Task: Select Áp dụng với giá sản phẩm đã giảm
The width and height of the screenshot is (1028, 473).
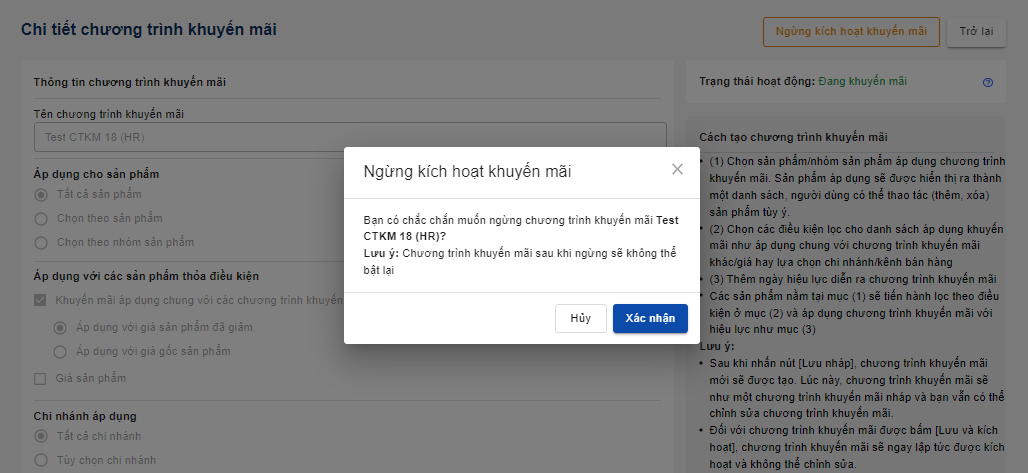Action: coord(60,327)
